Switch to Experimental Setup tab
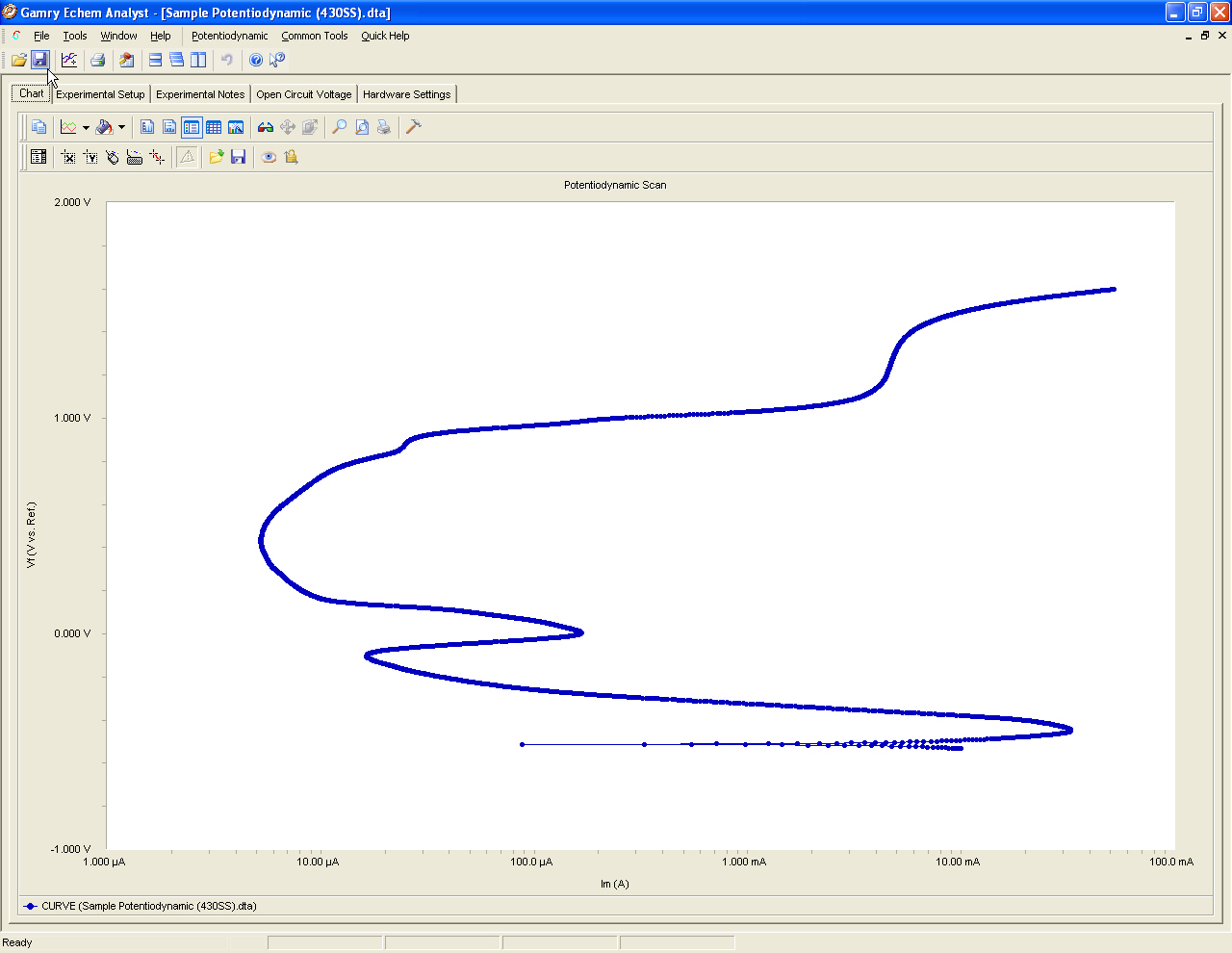This screenshot has height=953, width=1232. pos(100,94)
